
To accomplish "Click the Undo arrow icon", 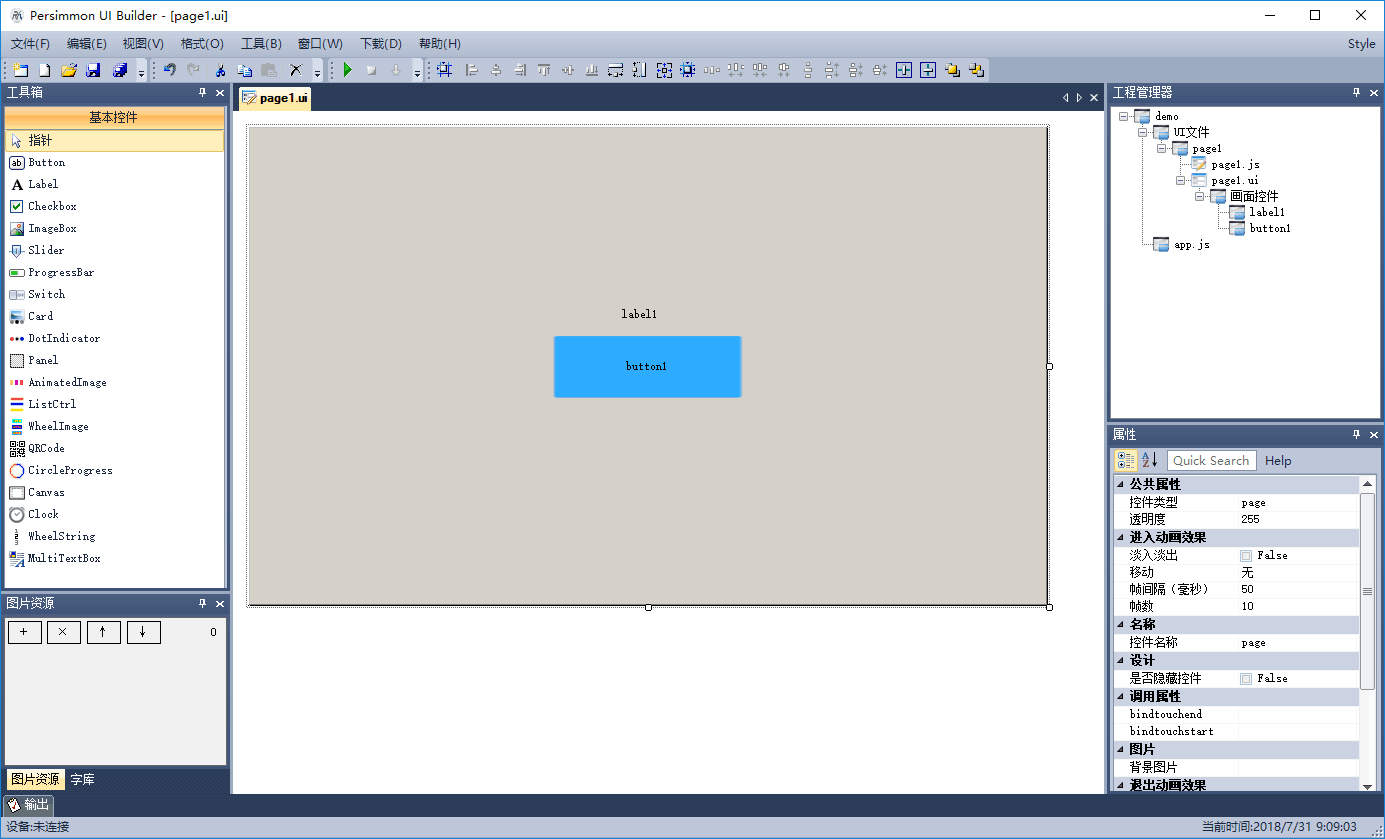I will click(x=170, y=70).
